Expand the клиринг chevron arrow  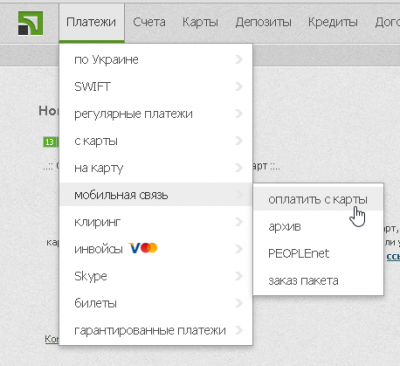pos(239,222)
